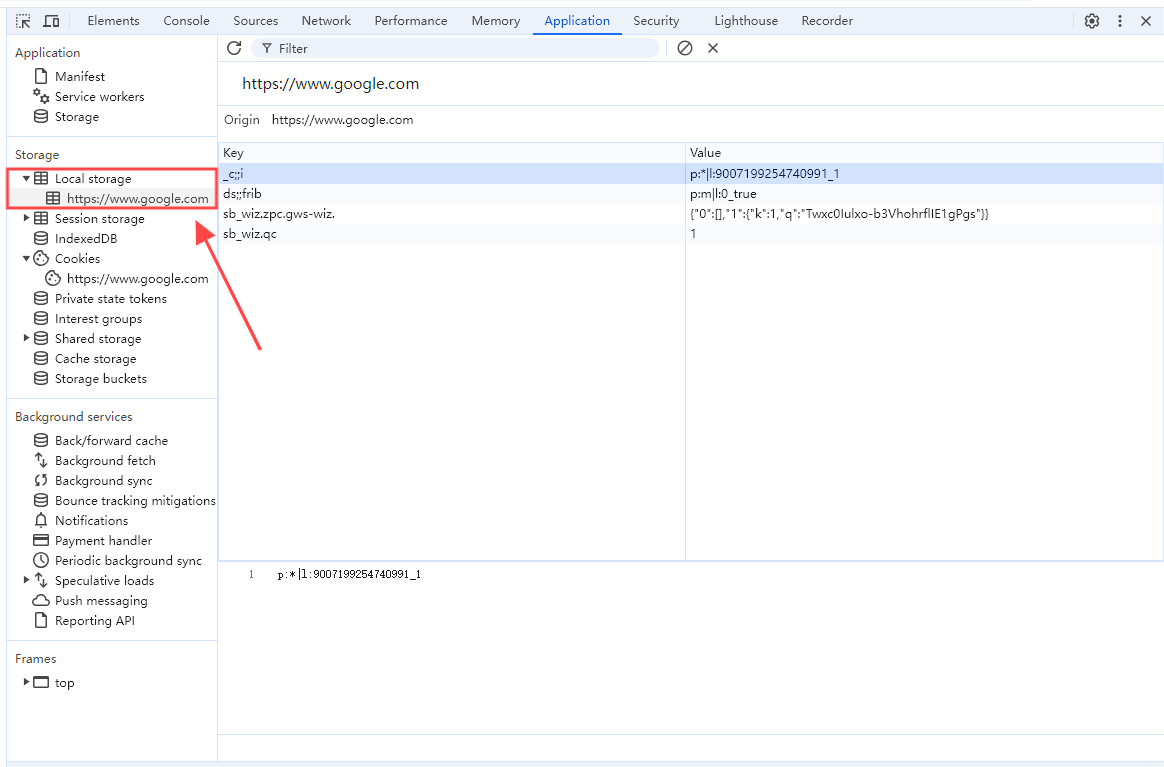Delete selected entry with the X icon

713,48
